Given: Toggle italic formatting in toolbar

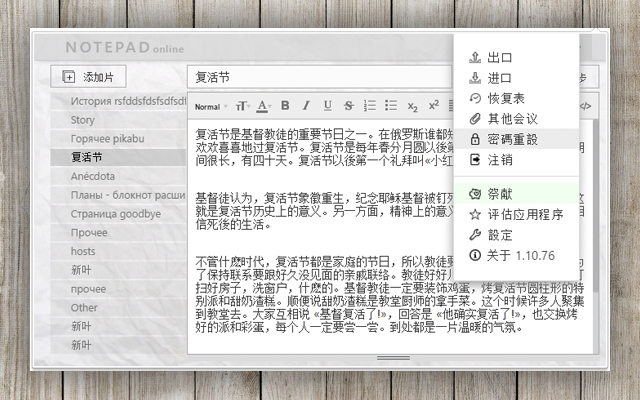Looking at the screenshot, I should (306, 106).
